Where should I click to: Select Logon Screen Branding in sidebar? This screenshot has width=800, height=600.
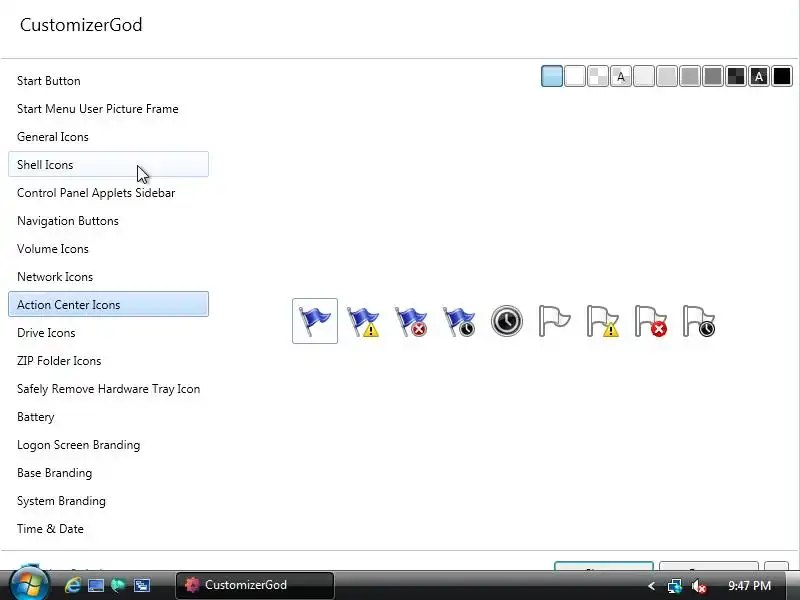point(108,445)
